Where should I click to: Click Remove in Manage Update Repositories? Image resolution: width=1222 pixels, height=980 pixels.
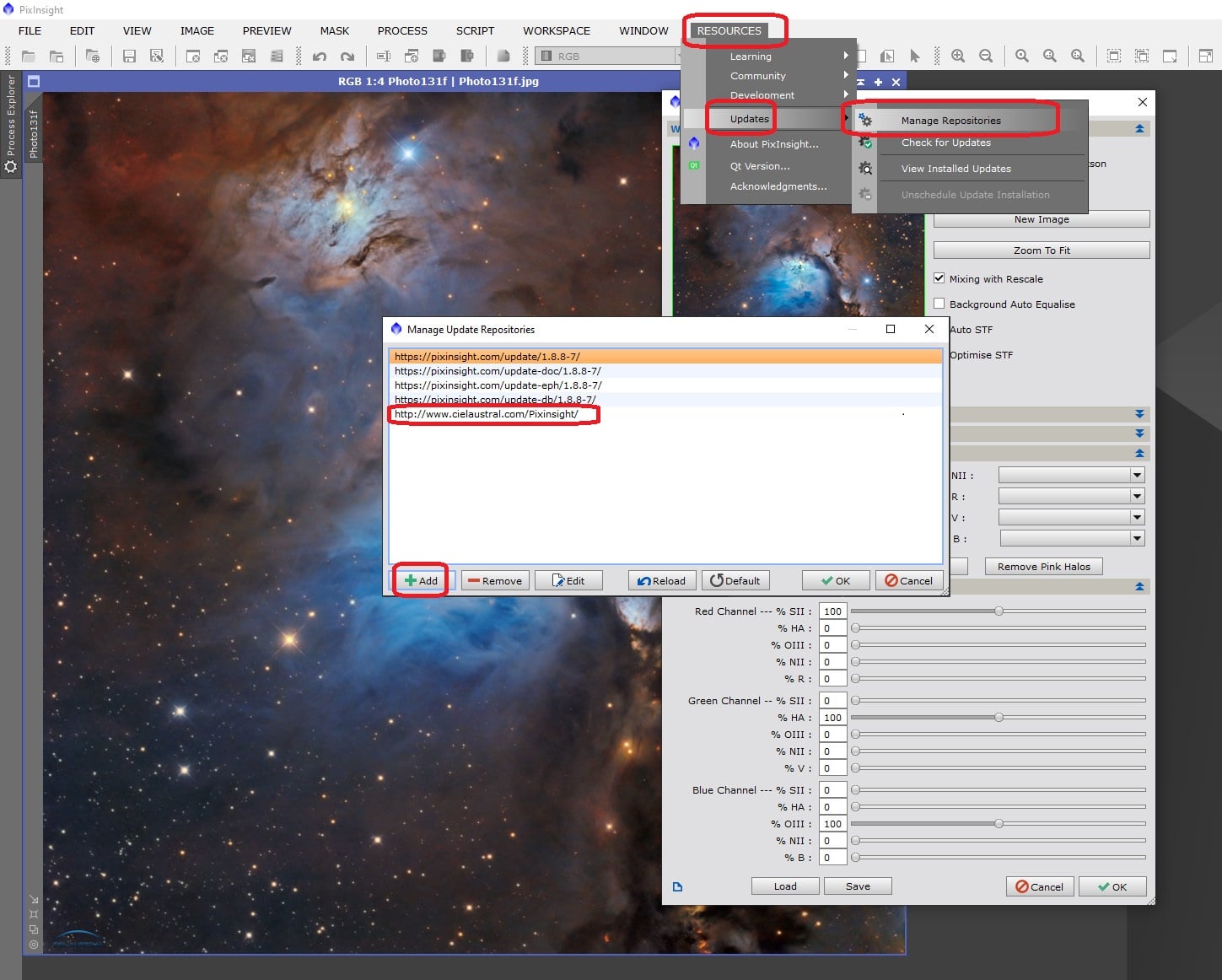(495, 580)
